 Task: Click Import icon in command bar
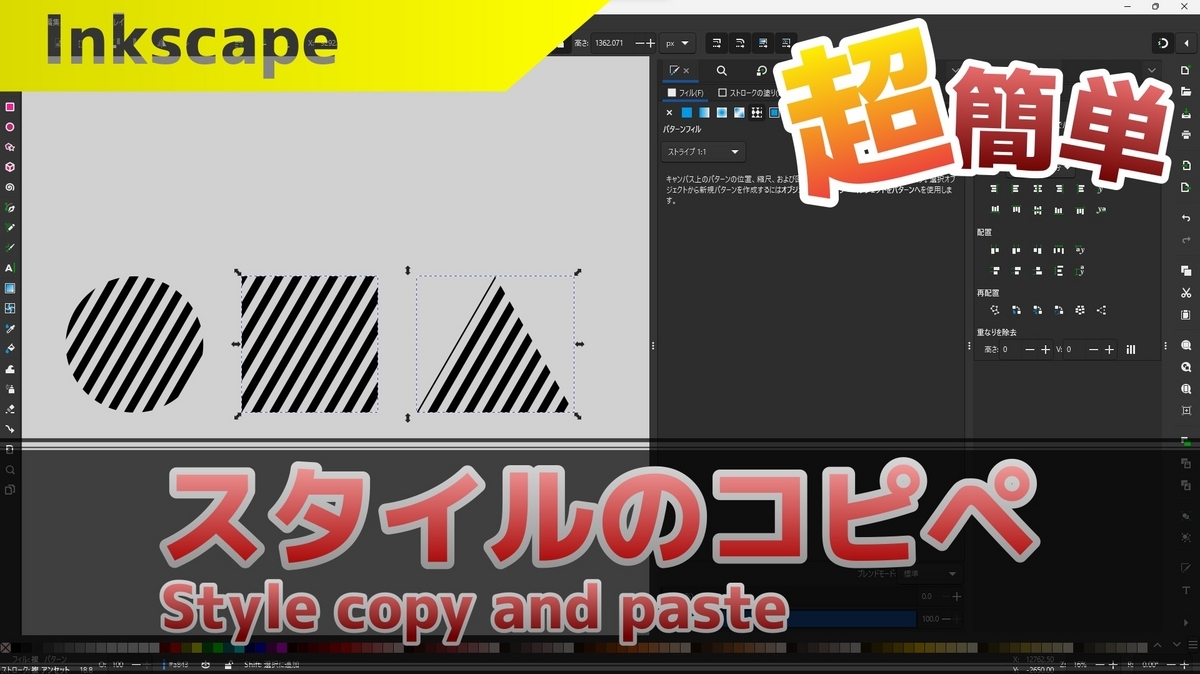point(1186,165)
